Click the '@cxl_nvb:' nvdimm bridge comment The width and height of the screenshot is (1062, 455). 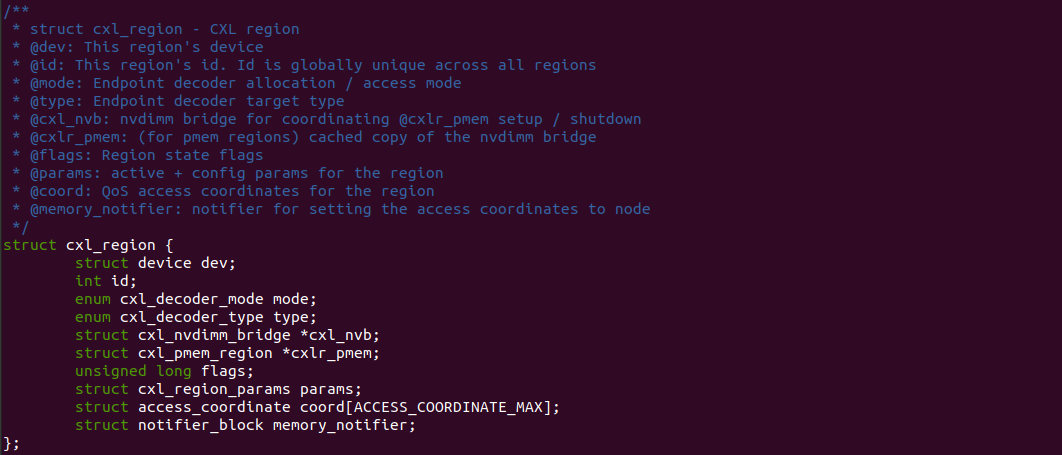click(327, 119)
